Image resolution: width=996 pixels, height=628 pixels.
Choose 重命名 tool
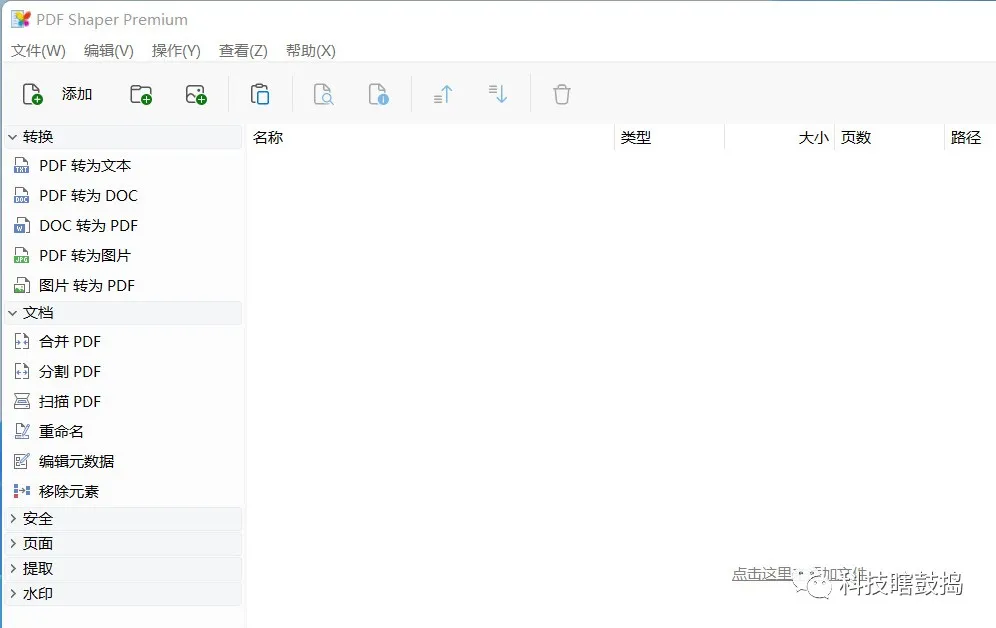pos(61,431)
